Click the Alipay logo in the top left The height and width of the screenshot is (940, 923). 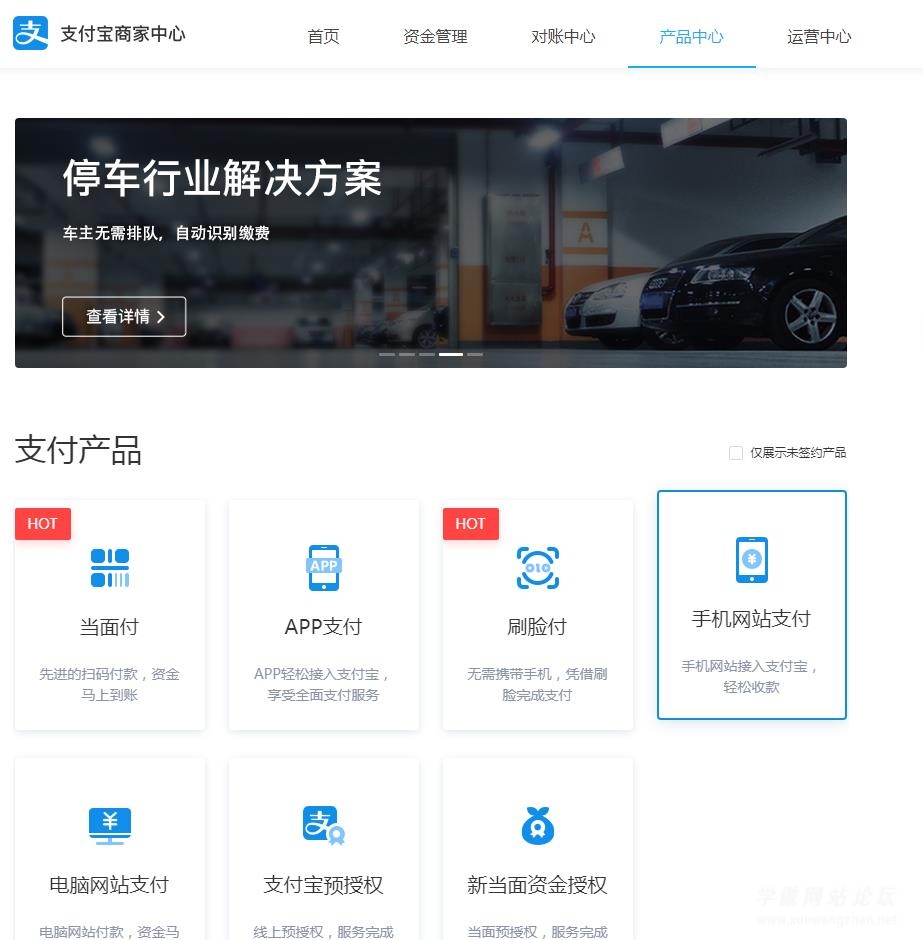click(x=31, y=33)
